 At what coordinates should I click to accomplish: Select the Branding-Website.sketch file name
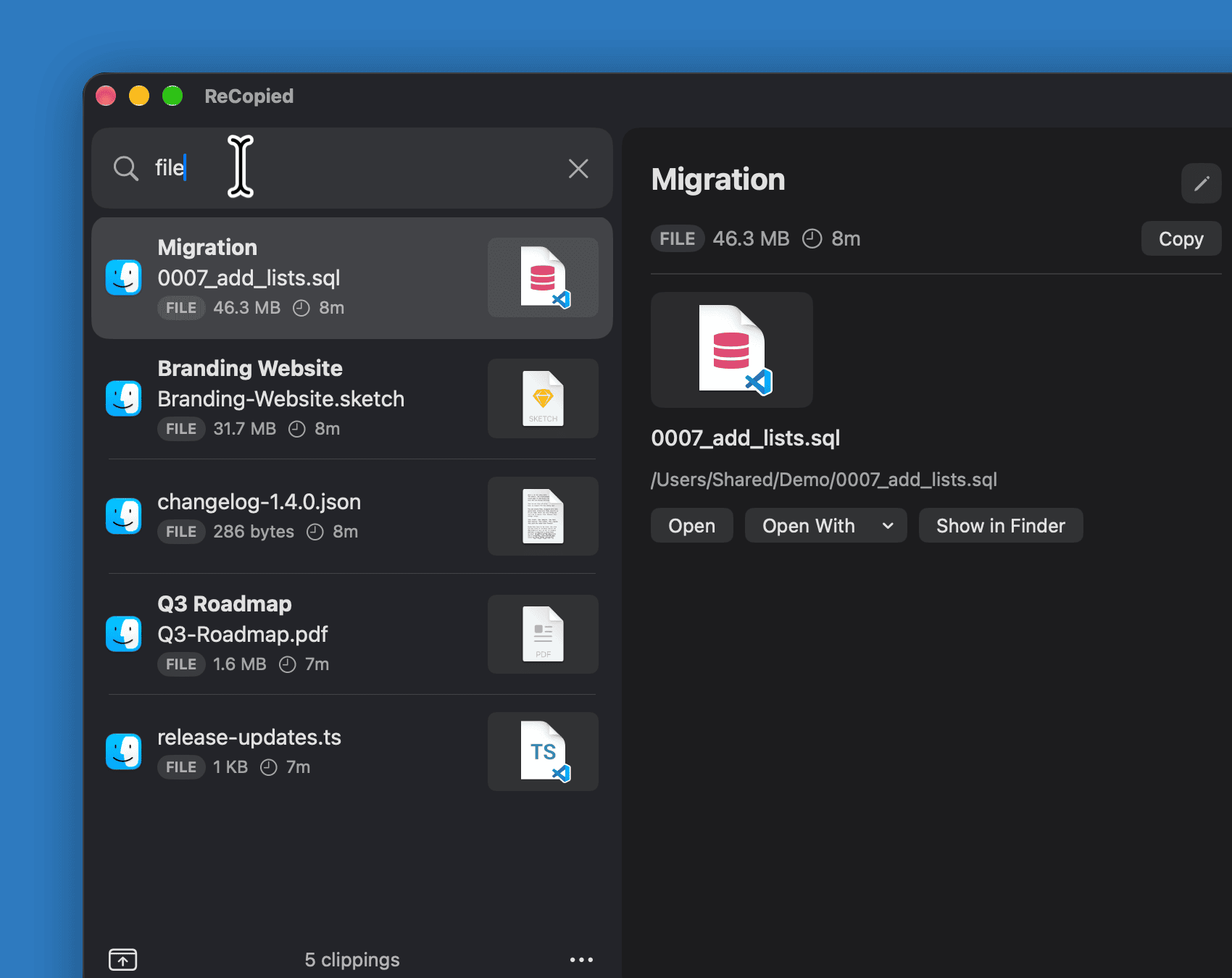281,398
